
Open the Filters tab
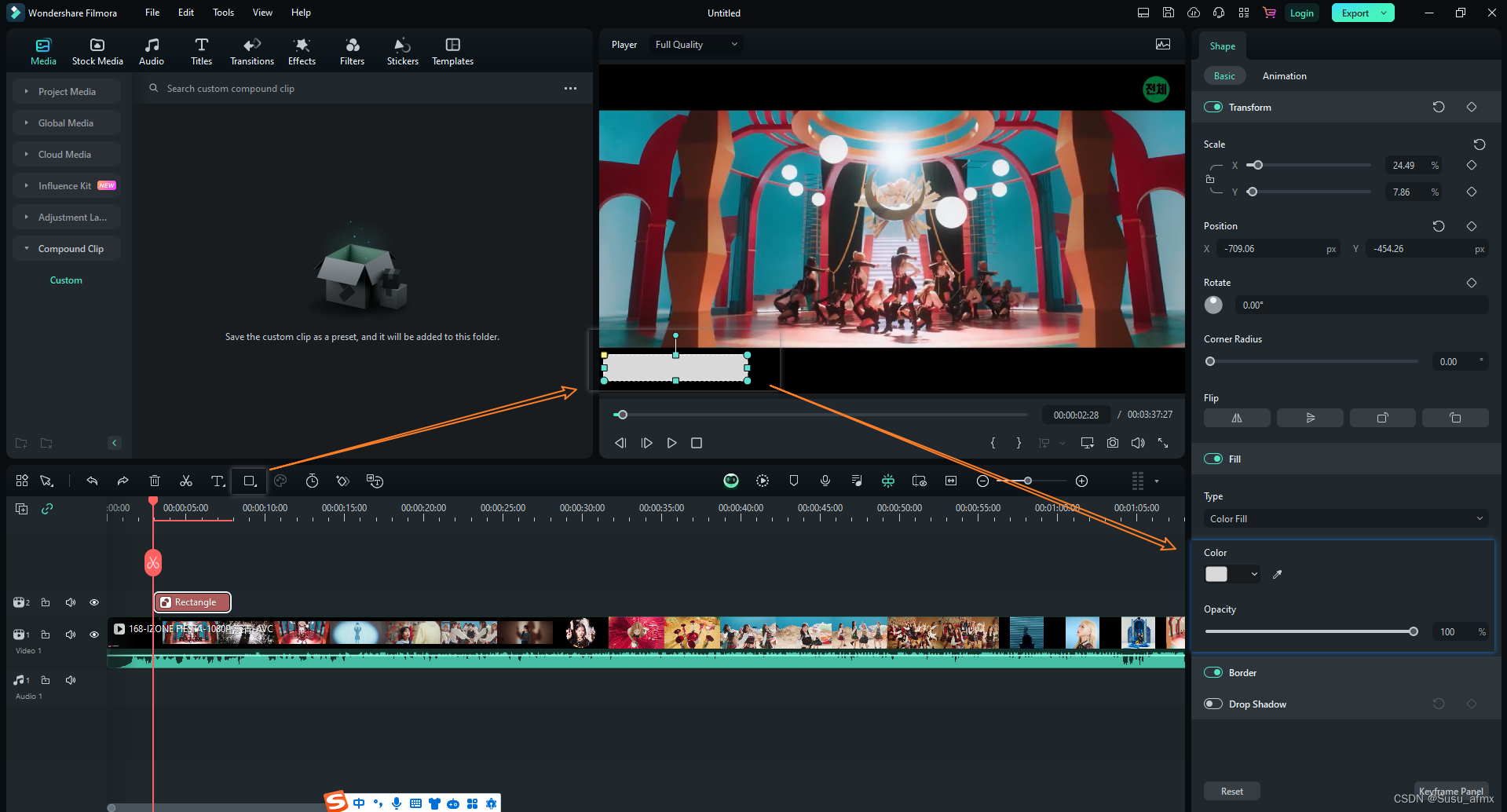tap(352, 52)
